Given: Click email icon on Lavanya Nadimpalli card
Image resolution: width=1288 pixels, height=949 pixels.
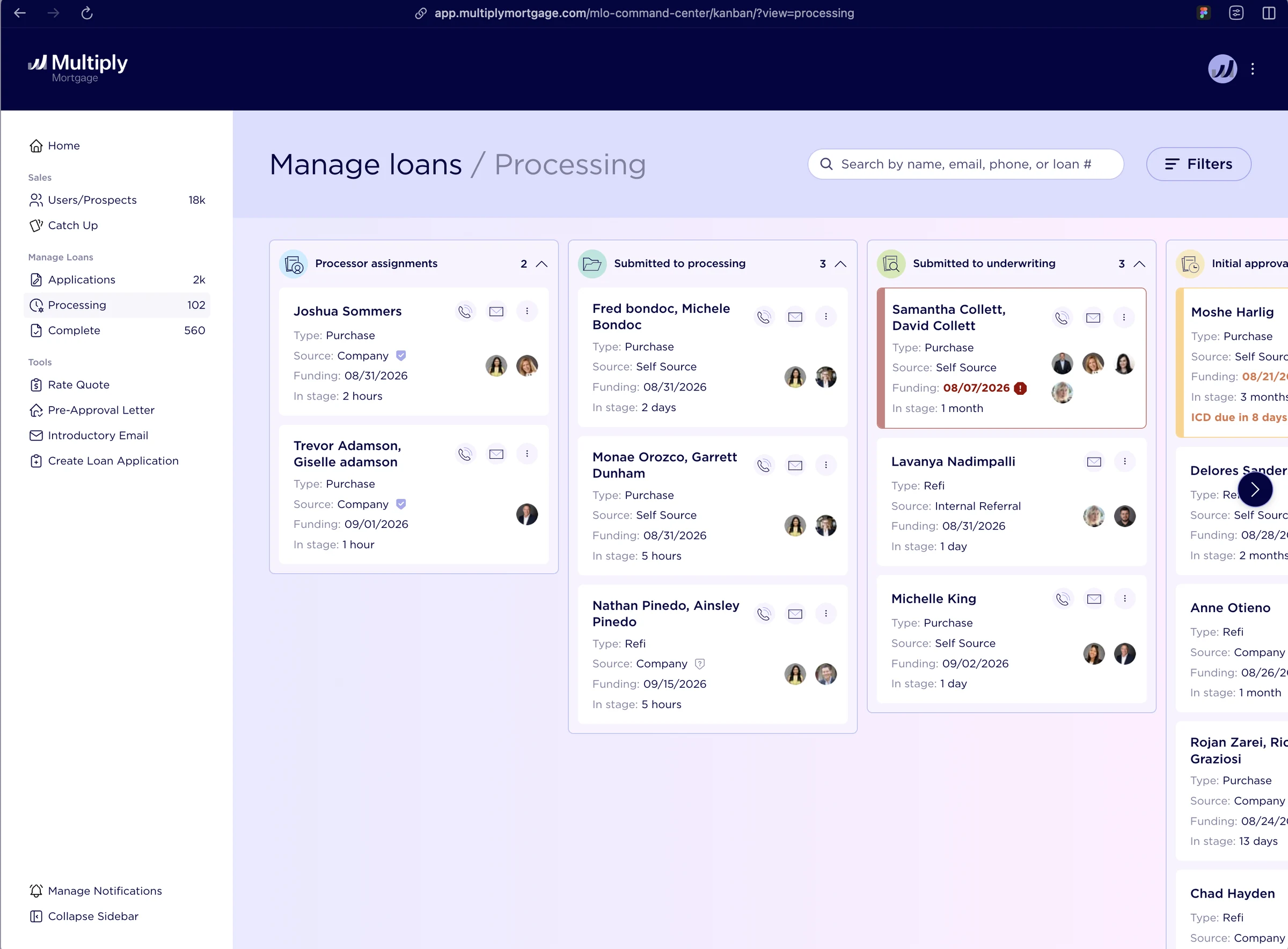Looking at the screenshot, I should point(1094,462).
